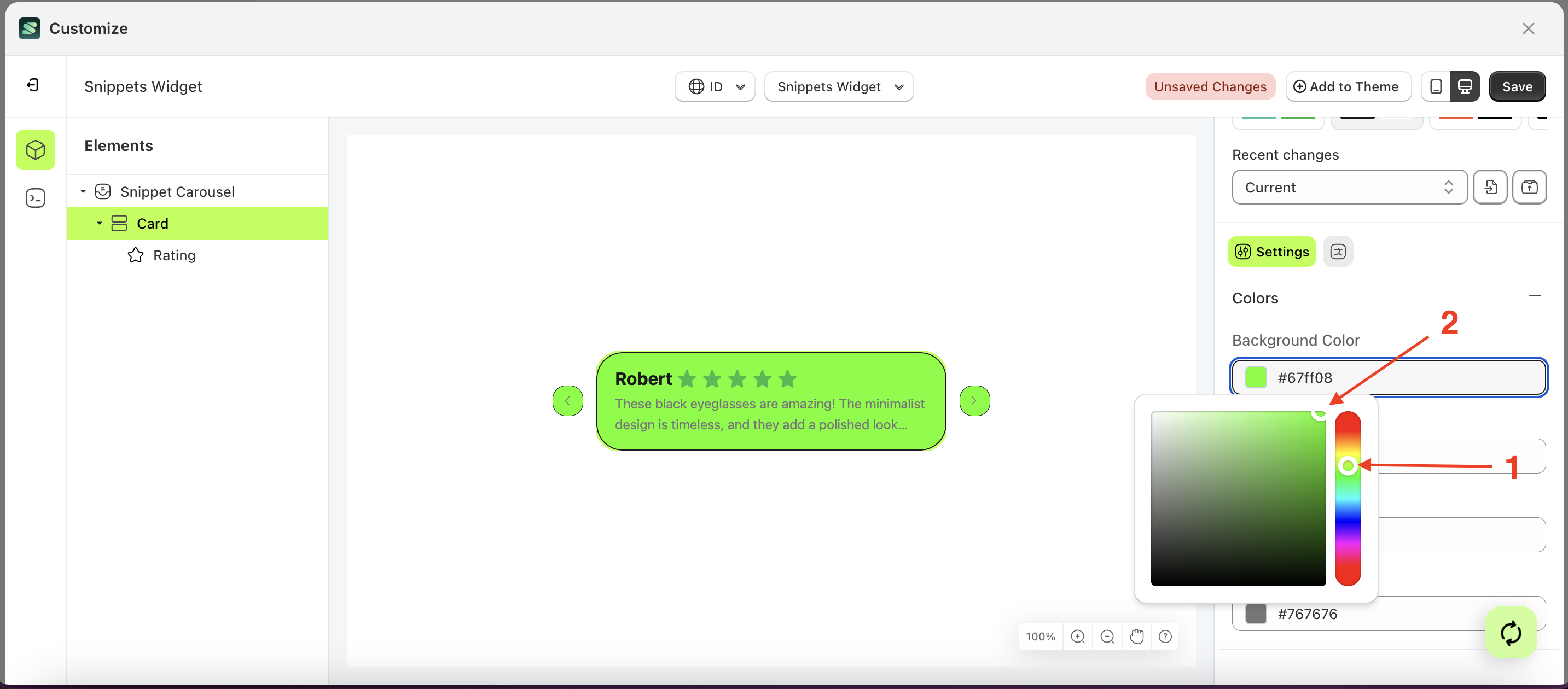
Task: Switch preview to desktop view
Action: tap(1465, 86)
